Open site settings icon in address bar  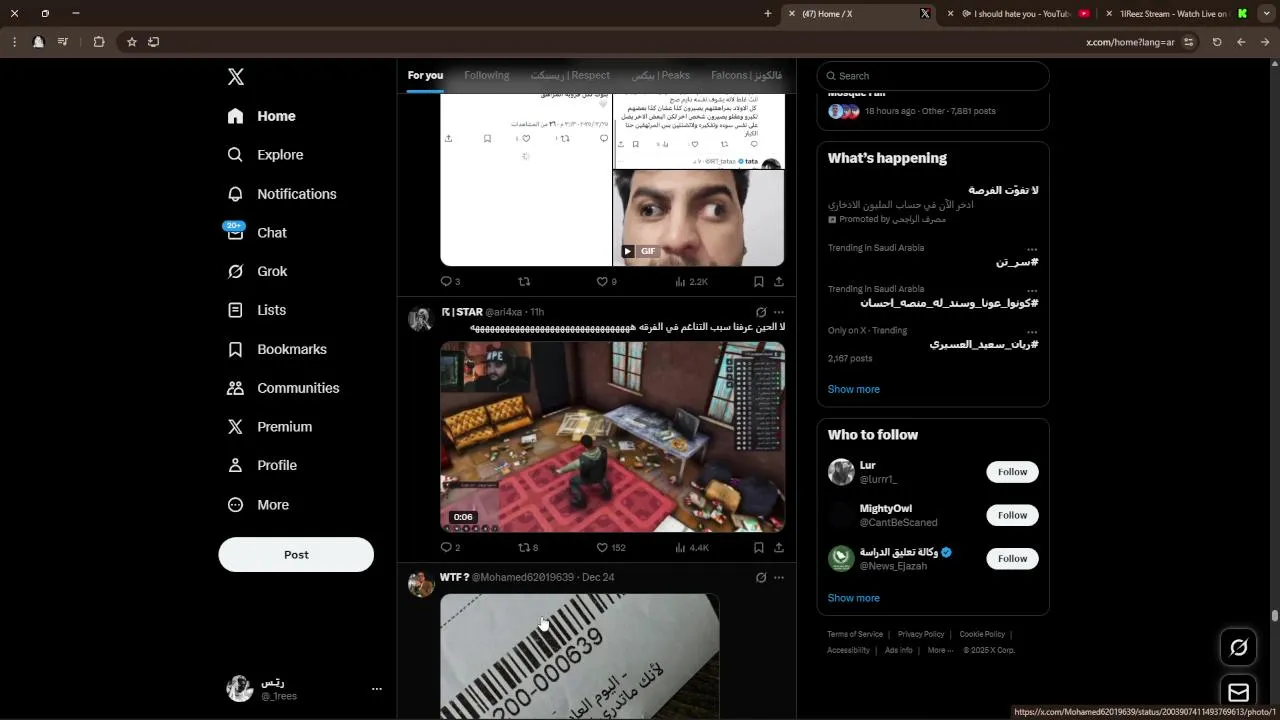click(1188, 42)
